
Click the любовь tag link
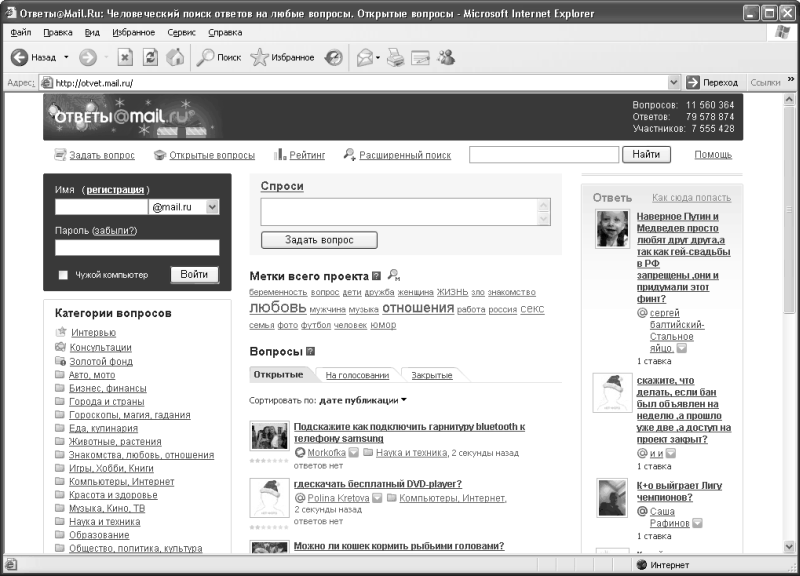(x=278, y=308)
